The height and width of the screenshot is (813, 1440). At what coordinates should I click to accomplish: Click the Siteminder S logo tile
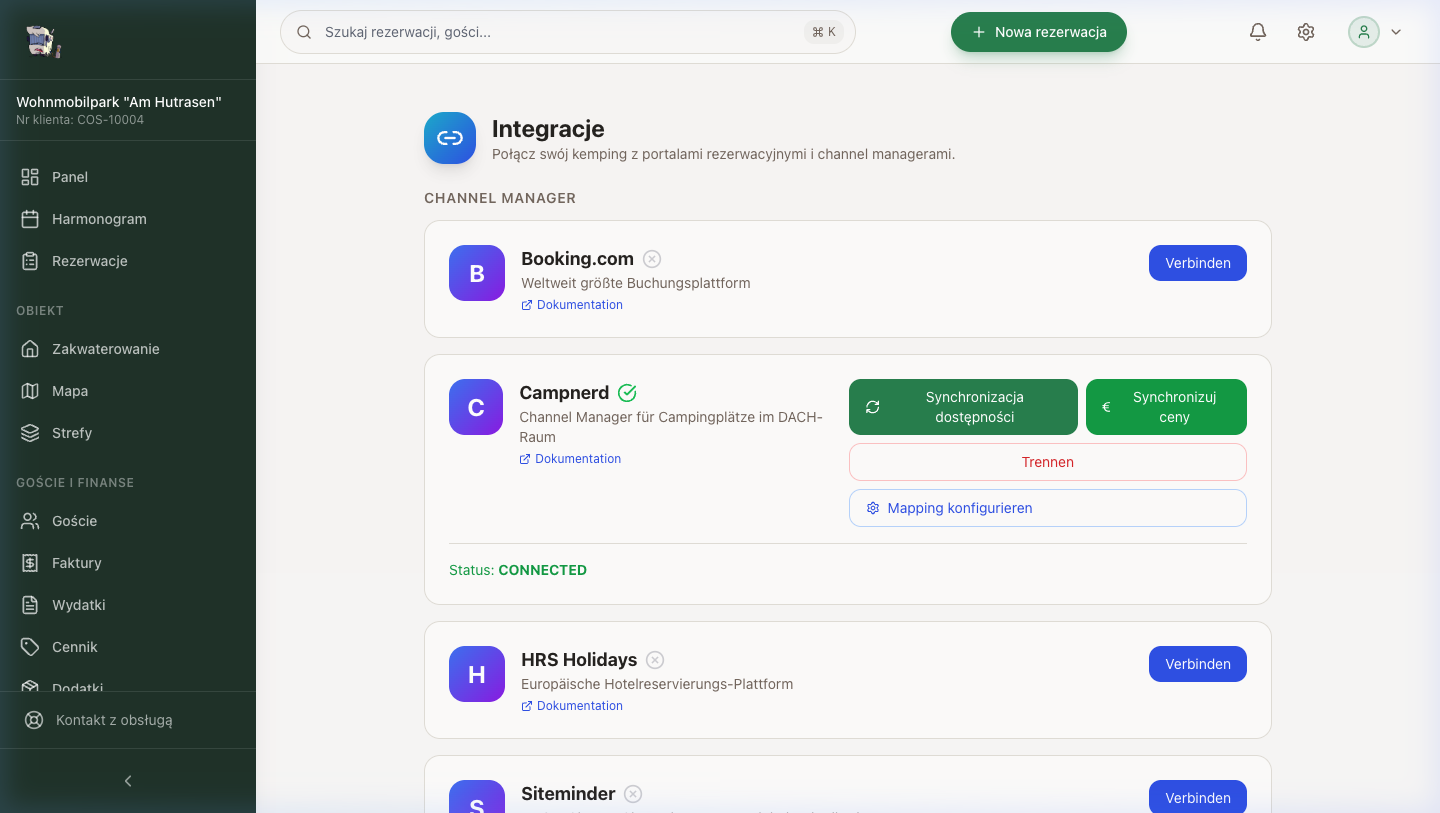pos(477,797)
